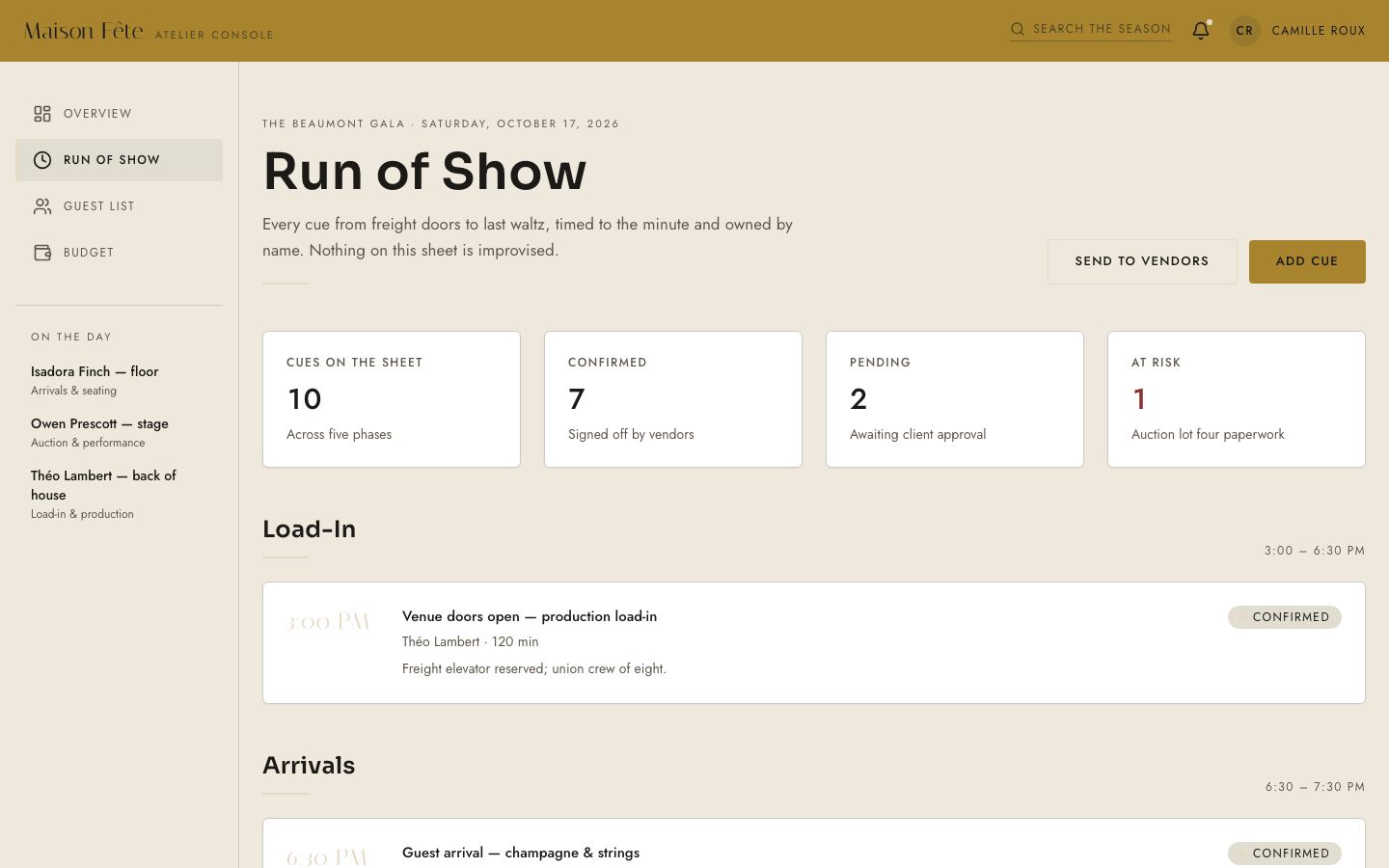Click Confirmed badge on Guest arrival cue
The image size is (1389, 868).
(1285, 854)
